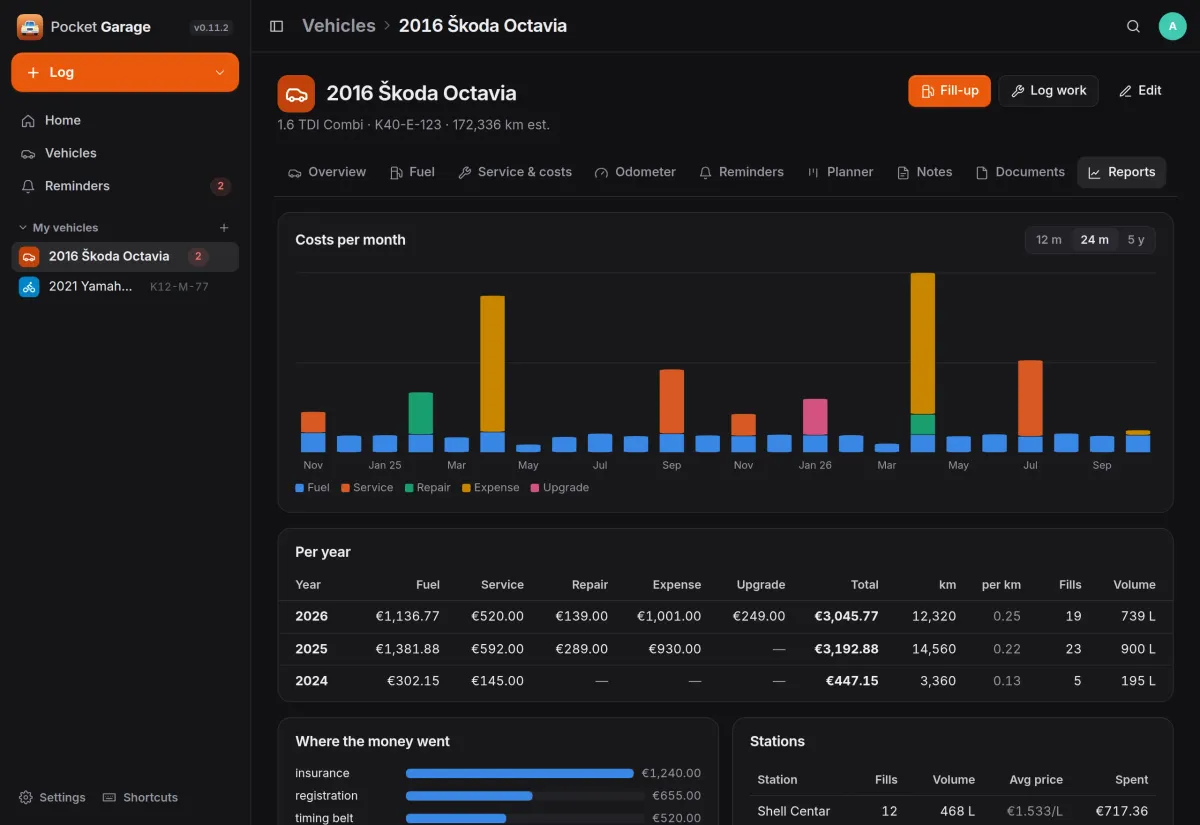Image resolution: width=1200 pixels, height=825 pixels.
Task: Open the Fuel tab
Action: pos(412,172)
